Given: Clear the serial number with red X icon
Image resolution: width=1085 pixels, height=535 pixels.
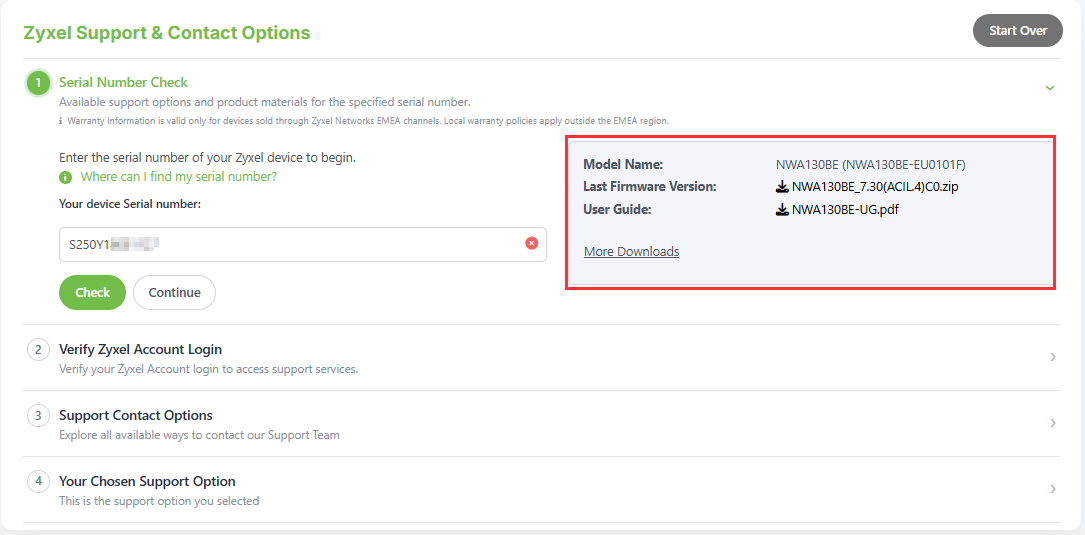Looking at the screenshot, I should click(531, 244).
